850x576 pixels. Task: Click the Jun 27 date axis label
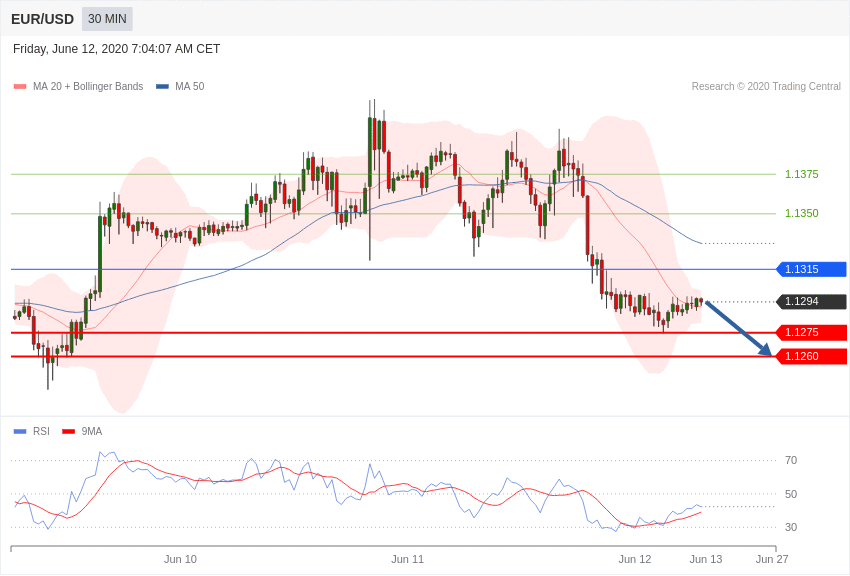[772, 559]
